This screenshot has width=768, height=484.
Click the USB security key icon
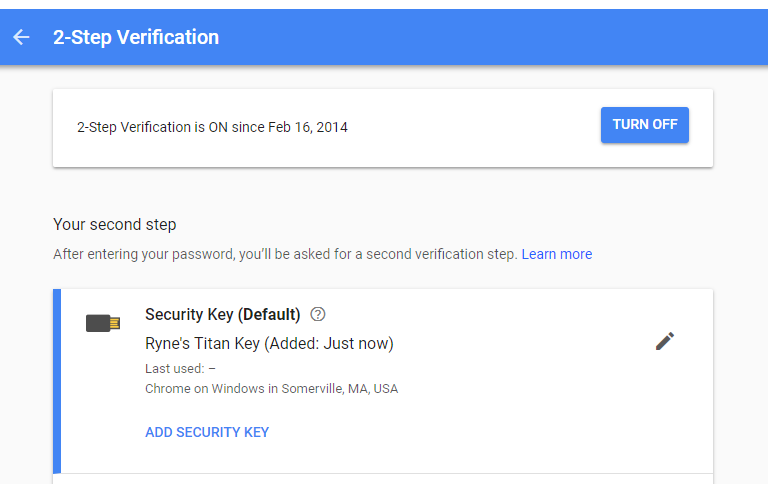click(103, 323)
